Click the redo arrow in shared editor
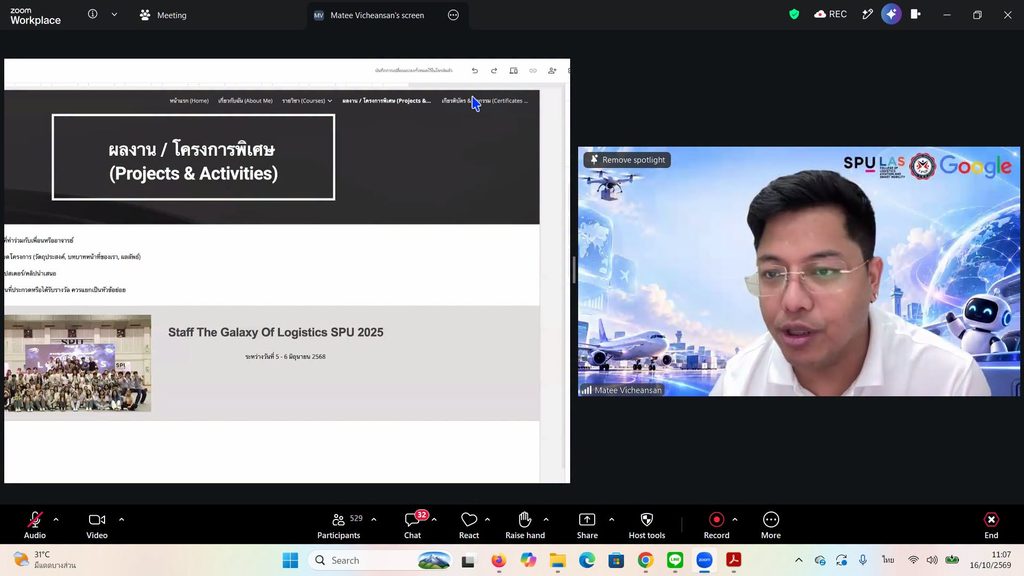This screenshot has width=1024, height=576. point(494,71)
